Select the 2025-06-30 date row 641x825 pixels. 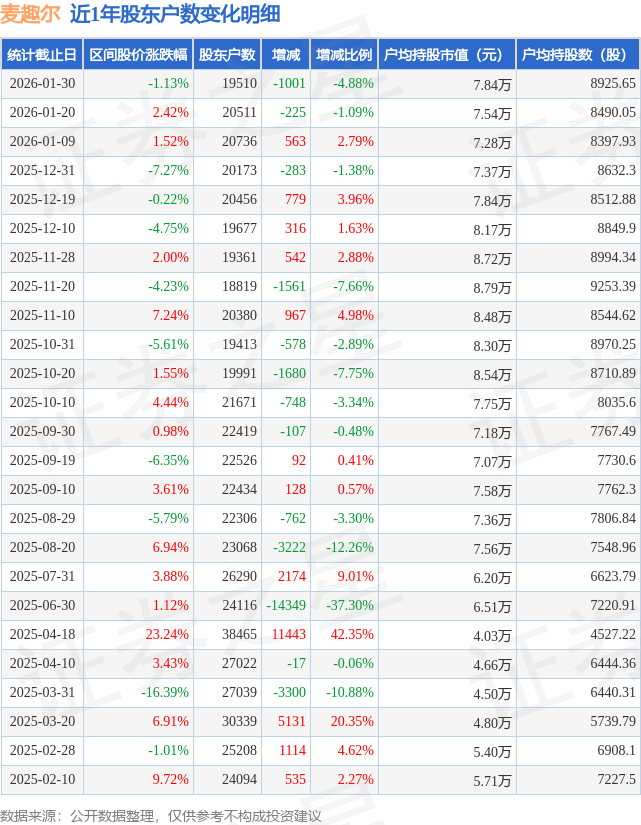pyautogui.click(x=41, y=605)
